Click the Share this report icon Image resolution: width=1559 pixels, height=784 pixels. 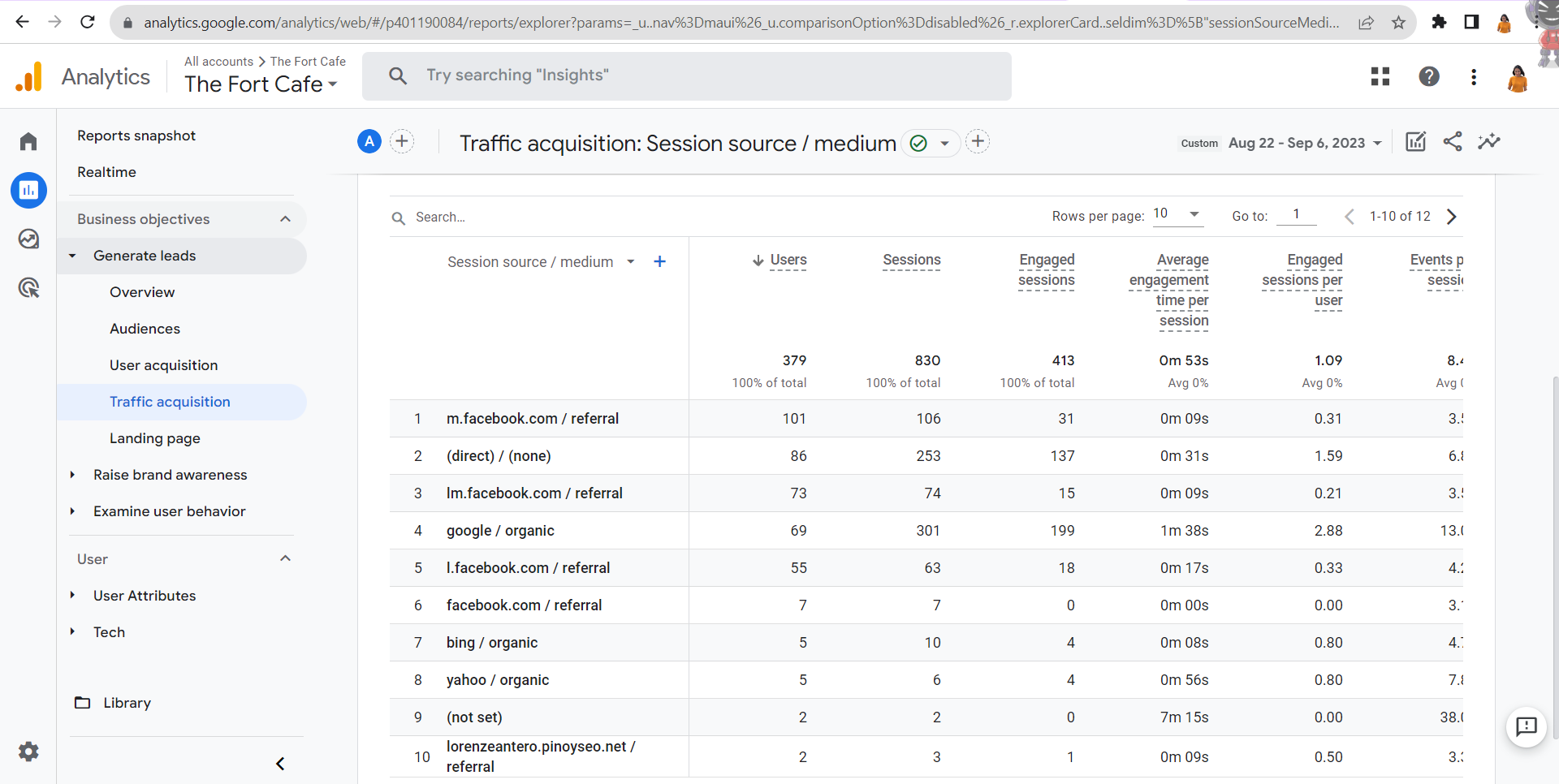click(x=1453, y=141)
